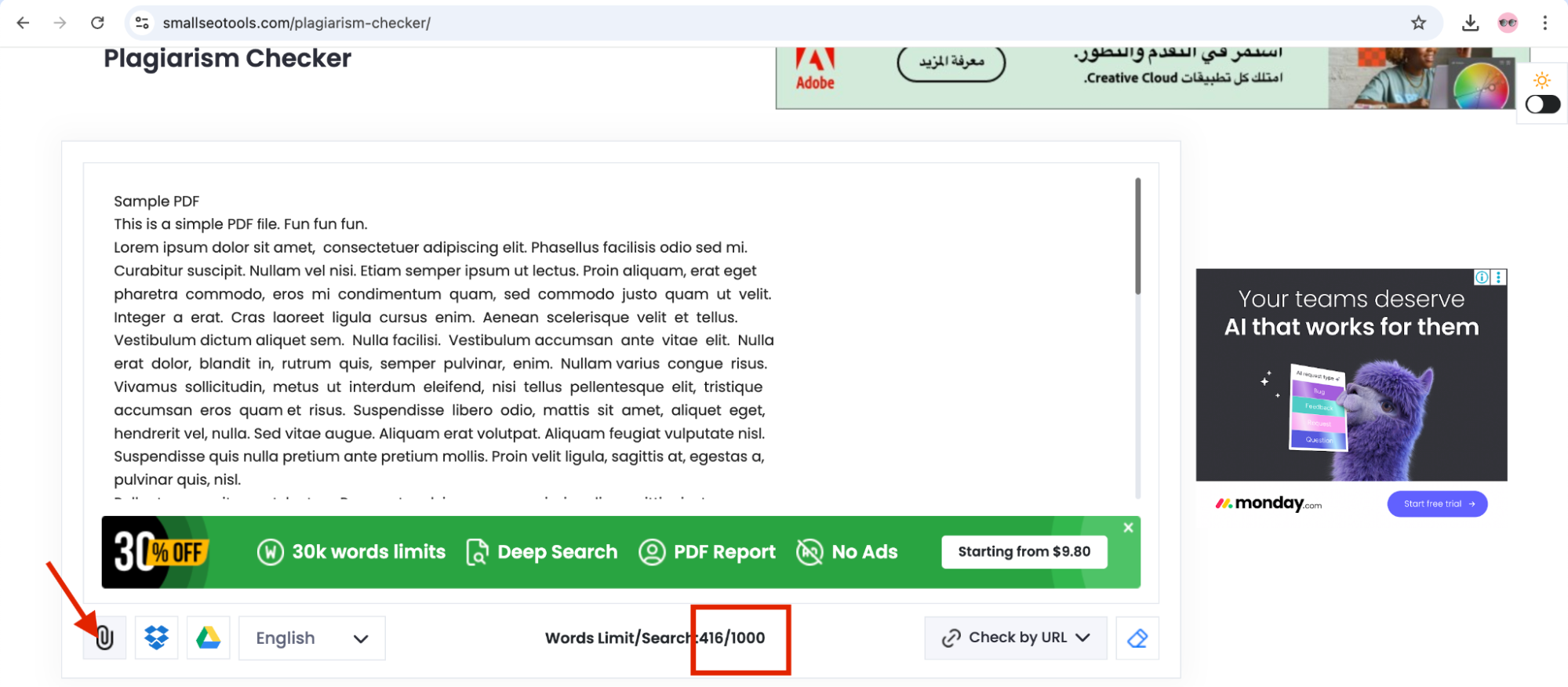Viewport: 1568px width, 687px height.
Task: Import a document from Dropbox
Action: (156, 638)
